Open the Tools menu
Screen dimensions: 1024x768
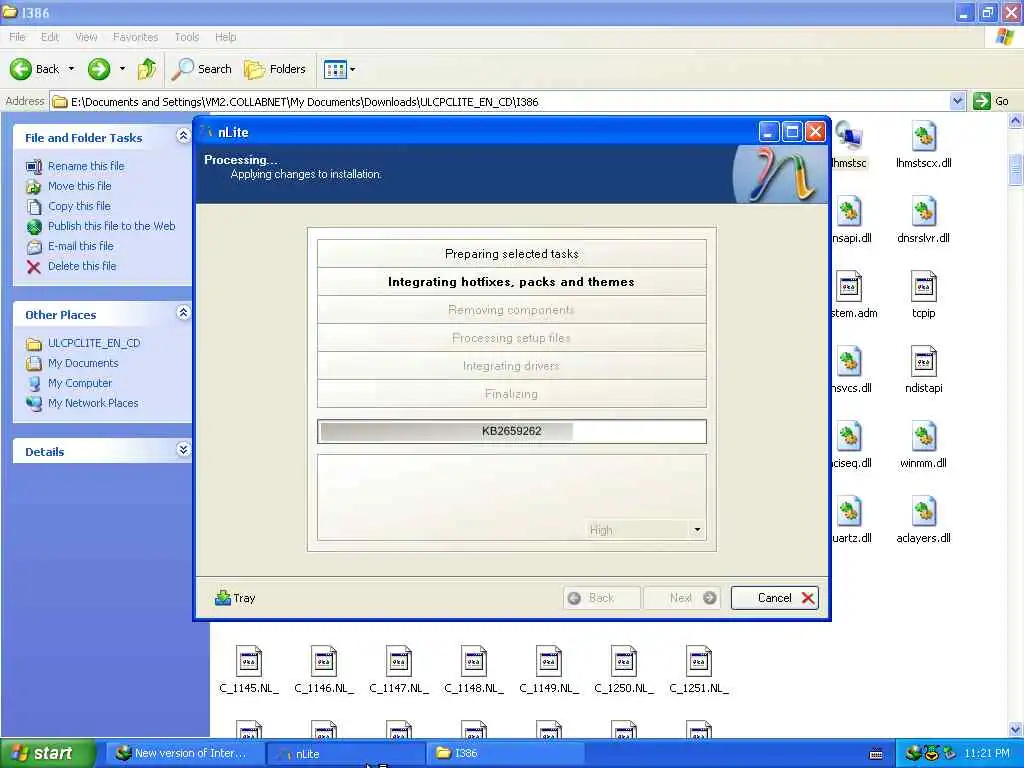[187, 37]
